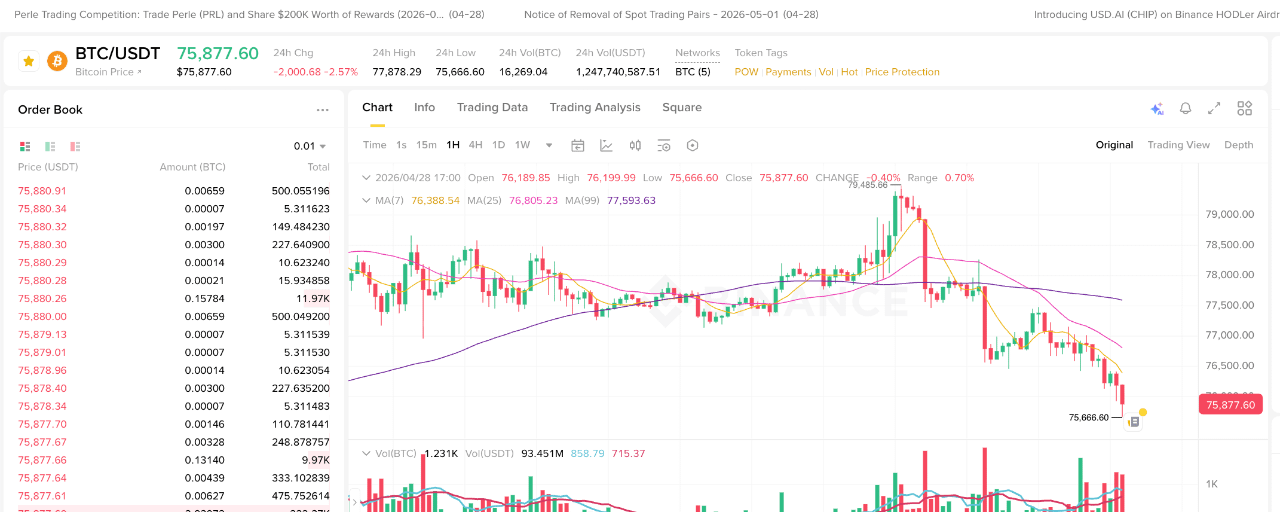Viewport: 1280px width, 512px height.
Task: Open Notice of Removal of Spot Trading Pairs
Action: click(x=671, y=15)
